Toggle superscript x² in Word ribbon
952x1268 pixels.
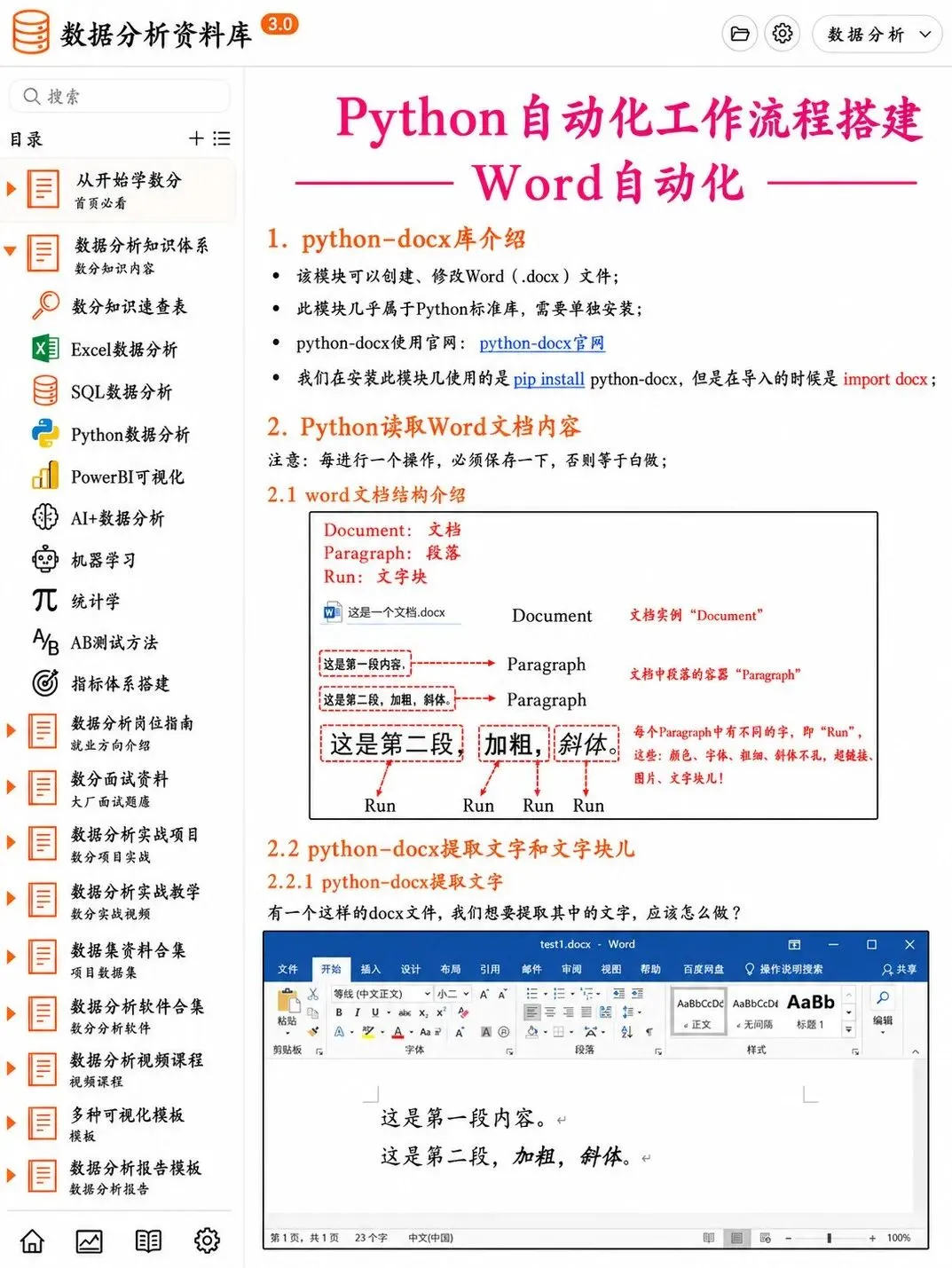(x=441, y=1012)
